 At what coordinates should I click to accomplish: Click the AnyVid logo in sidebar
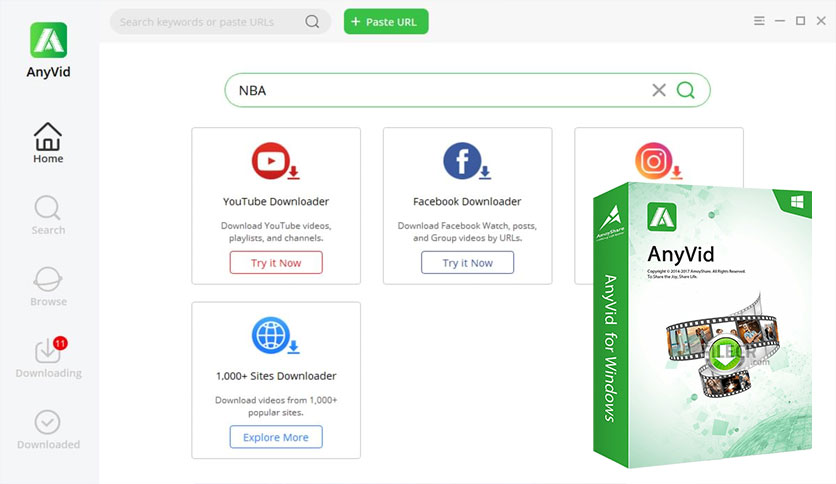click(48, 40)
